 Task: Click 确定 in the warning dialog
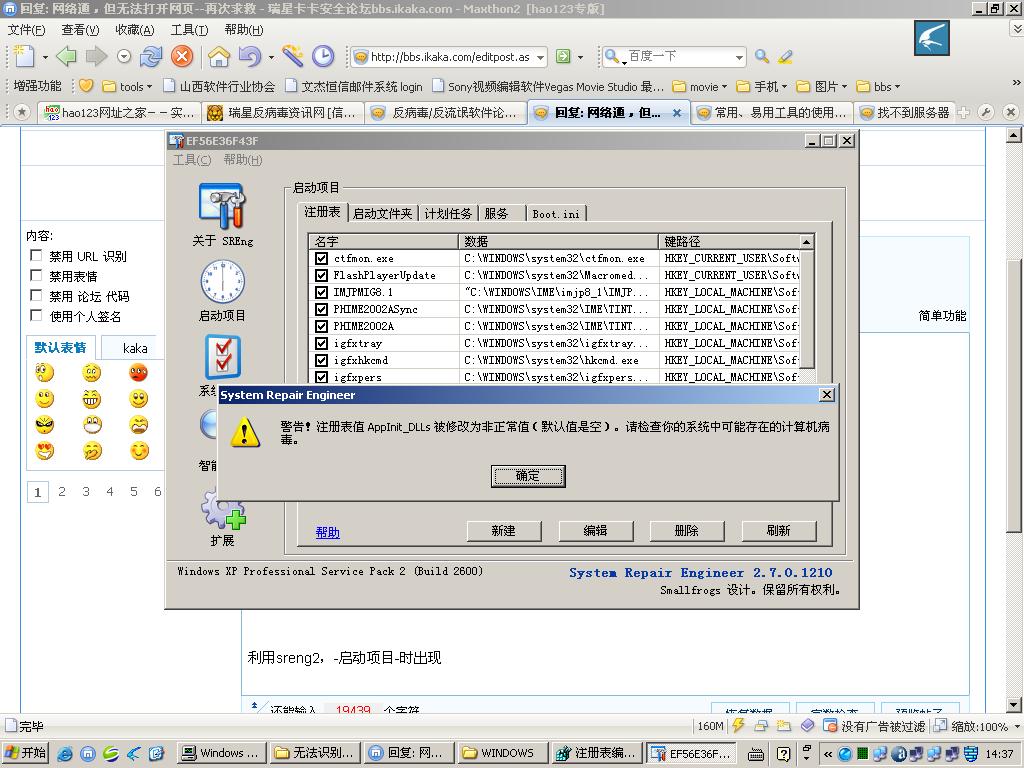(x=528, y=476)
